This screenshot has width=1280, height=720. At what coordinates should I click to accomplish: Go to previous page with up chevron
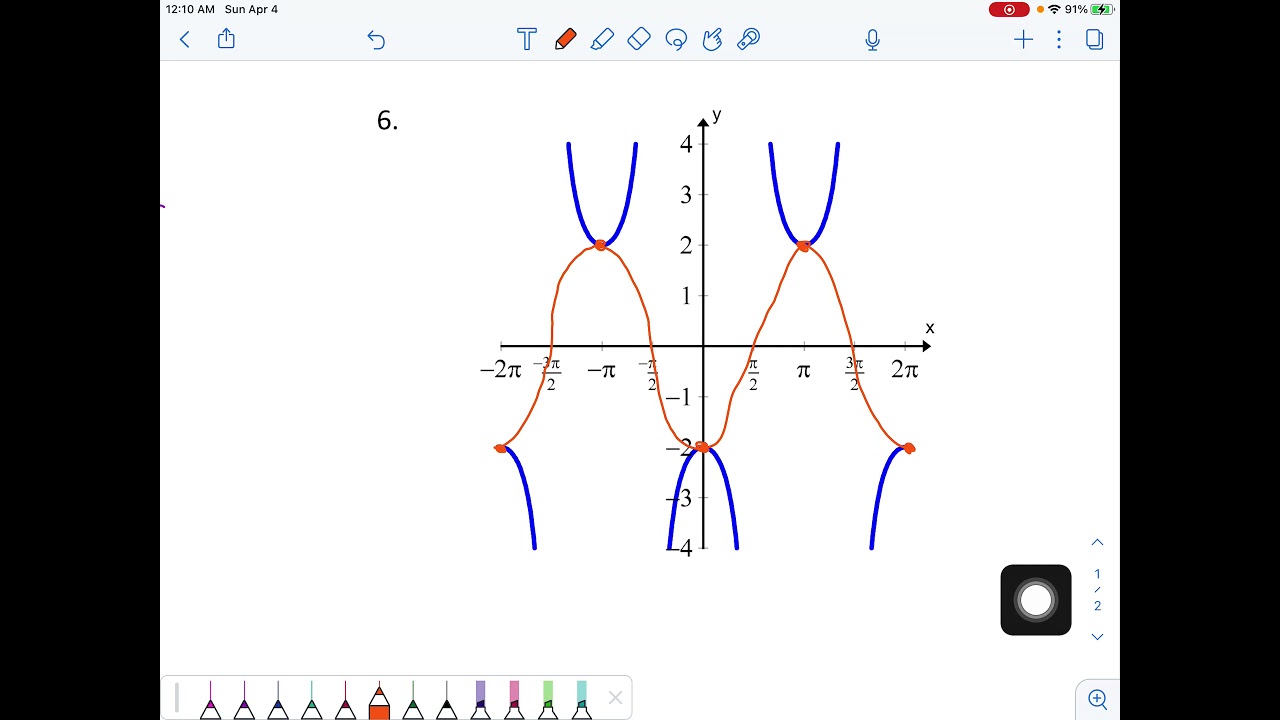click(1097, 542)
